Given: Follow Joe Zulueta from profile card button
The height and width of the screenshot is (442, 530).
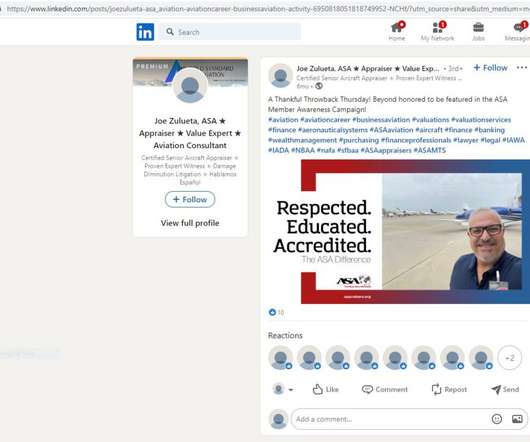Looking at the screenshot, I should (190, 199).
